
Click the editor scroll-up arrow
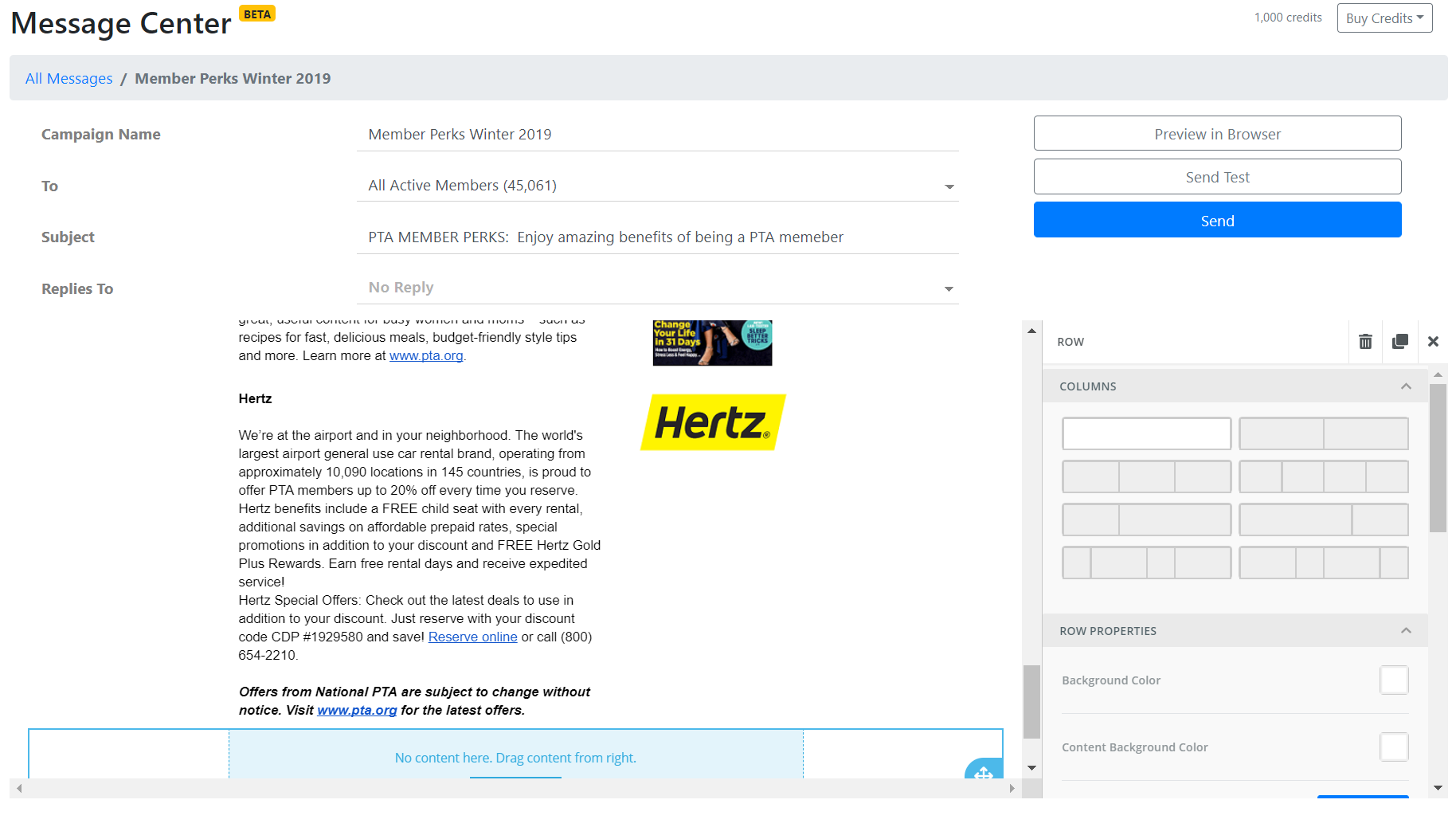[x=1031, y=331]
